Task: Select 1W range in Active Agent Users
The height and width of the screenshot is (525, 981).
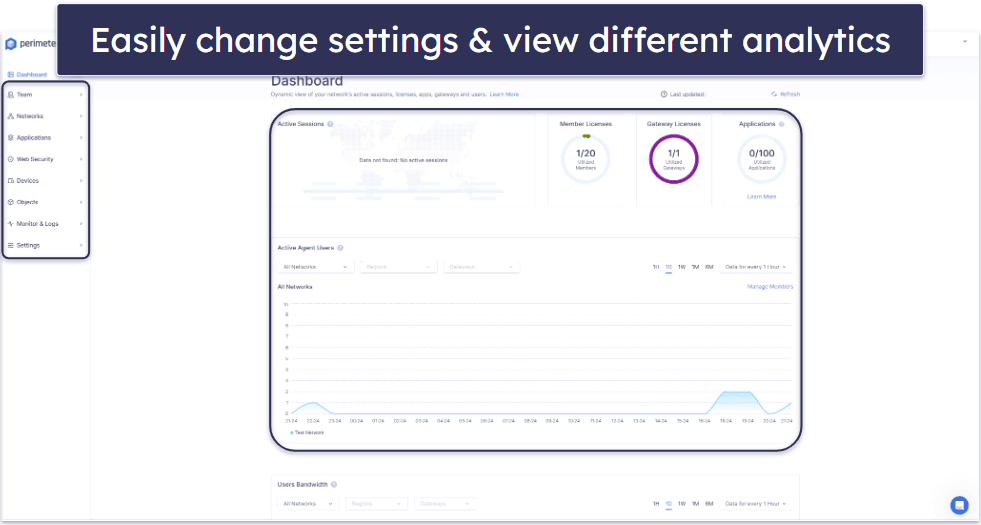Action: click(682, 267)
